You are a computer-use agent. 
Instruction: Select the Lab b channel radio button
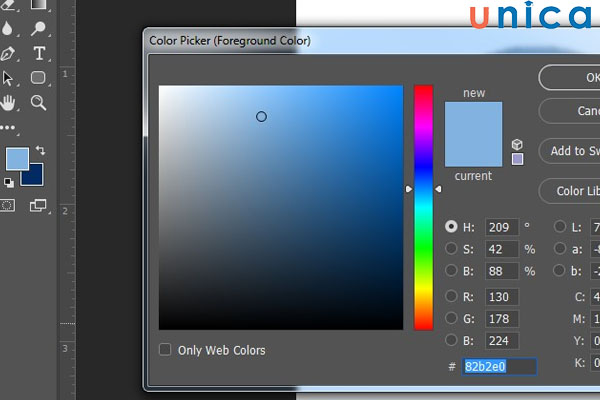559,270
